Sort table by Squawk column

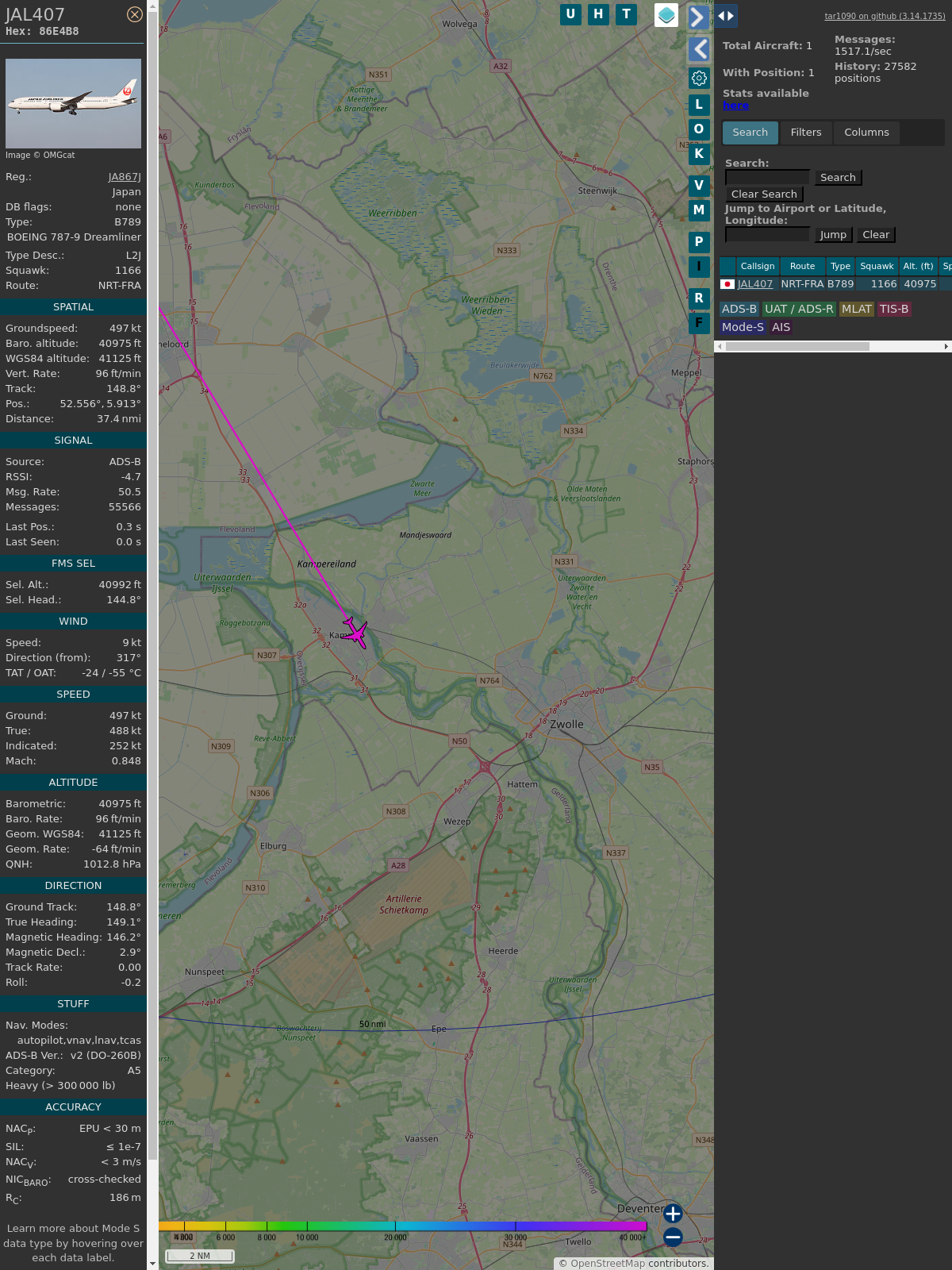pos(877,266)
